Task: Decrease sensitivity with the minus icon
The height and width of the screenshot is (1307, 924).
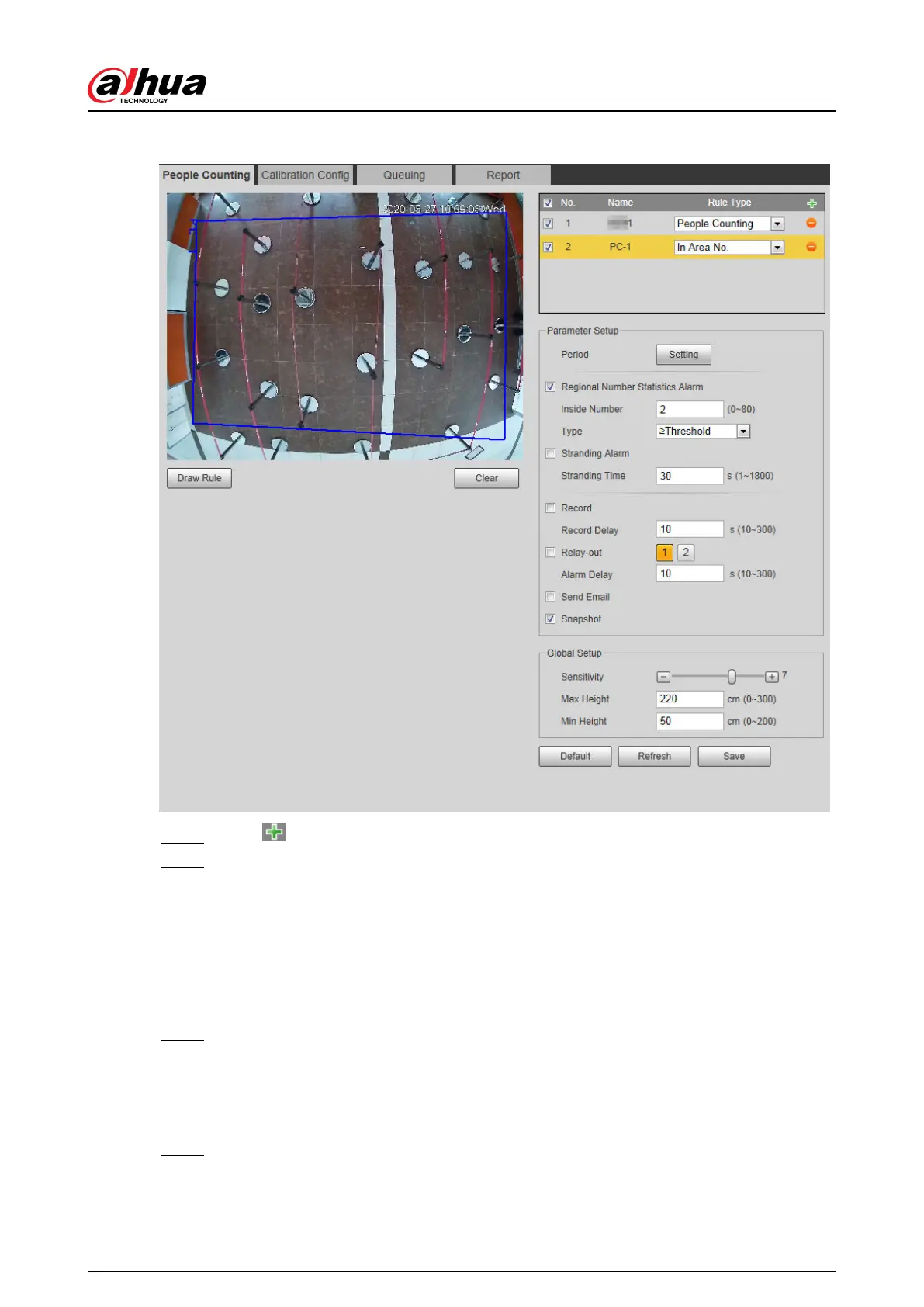Action: (x=663, y=677)
